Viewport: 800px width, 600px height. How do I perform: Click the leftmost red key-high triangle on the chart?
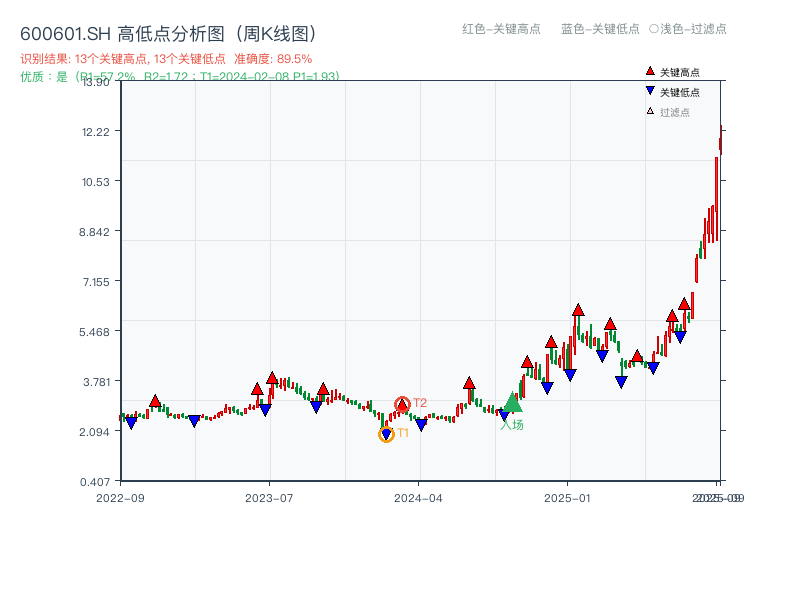click(155, 401)
